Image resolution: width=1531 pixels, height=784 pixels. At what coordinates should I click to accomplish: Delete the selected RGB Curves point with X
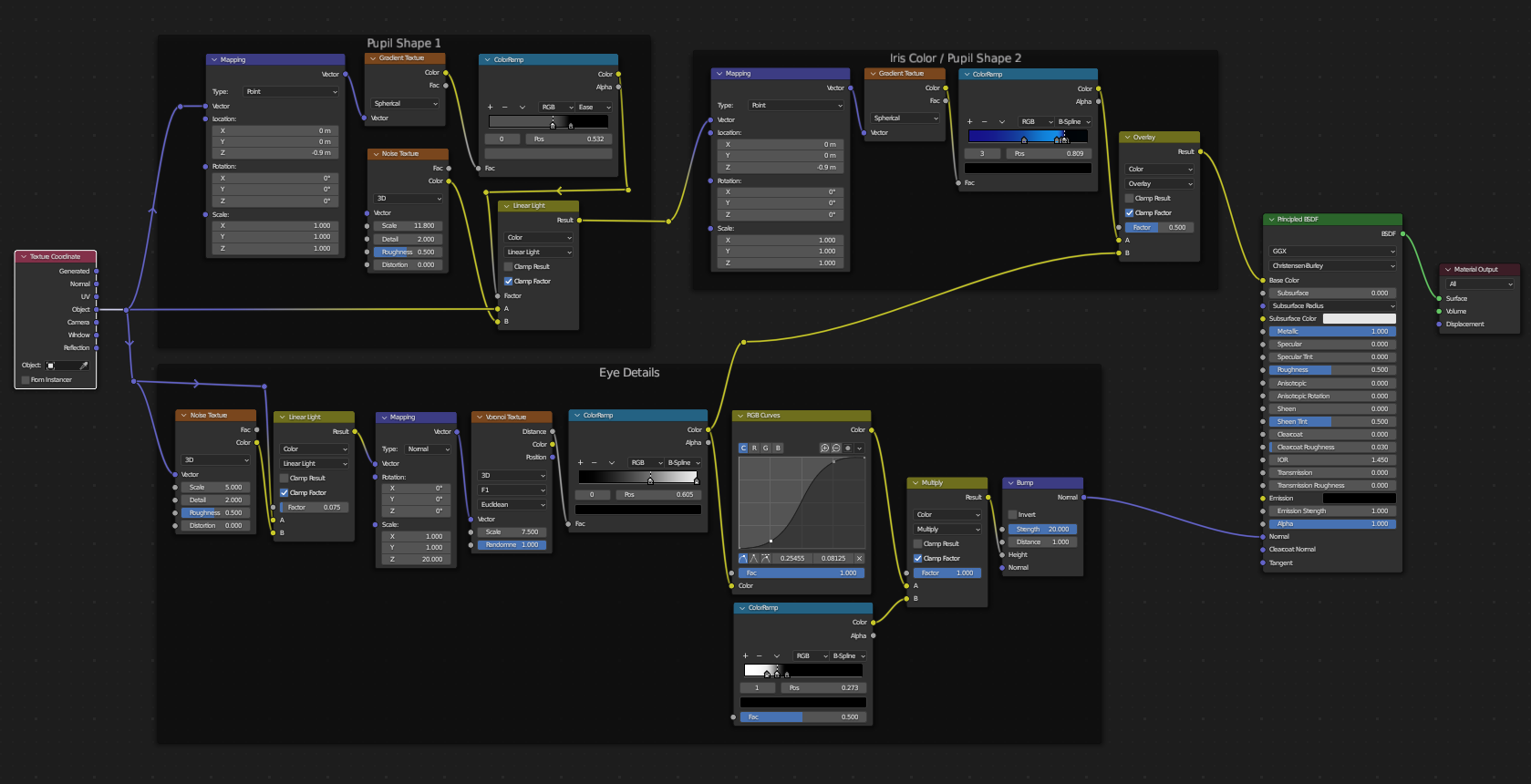point(859,559)
